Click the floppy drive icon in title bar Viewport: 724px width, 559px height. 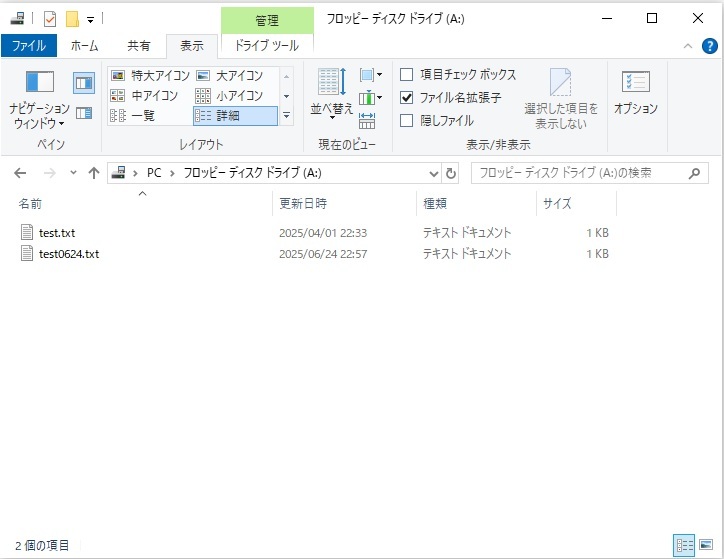[x=18, y=18]
